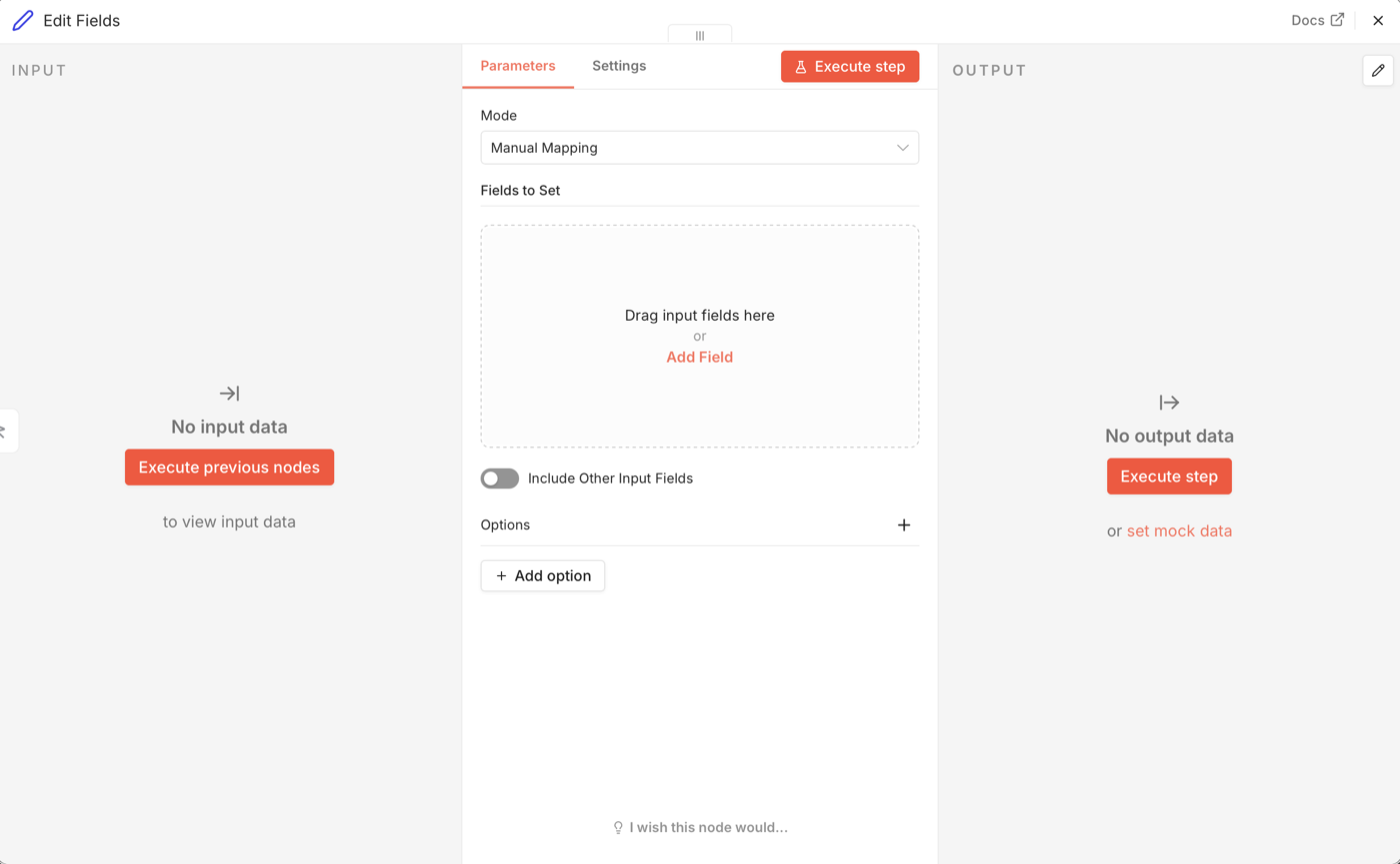Viewport: 1400px width, 864px height.
Task: Click Execute previous nodes button
Action: (x=229, y=467)
